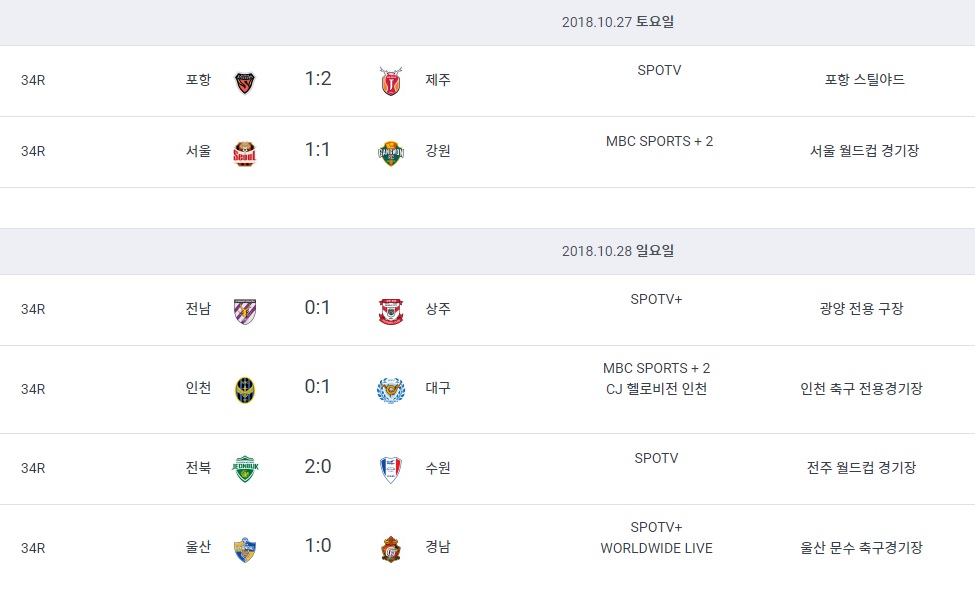Click the Daegu FC team logo

coord(390,389)
